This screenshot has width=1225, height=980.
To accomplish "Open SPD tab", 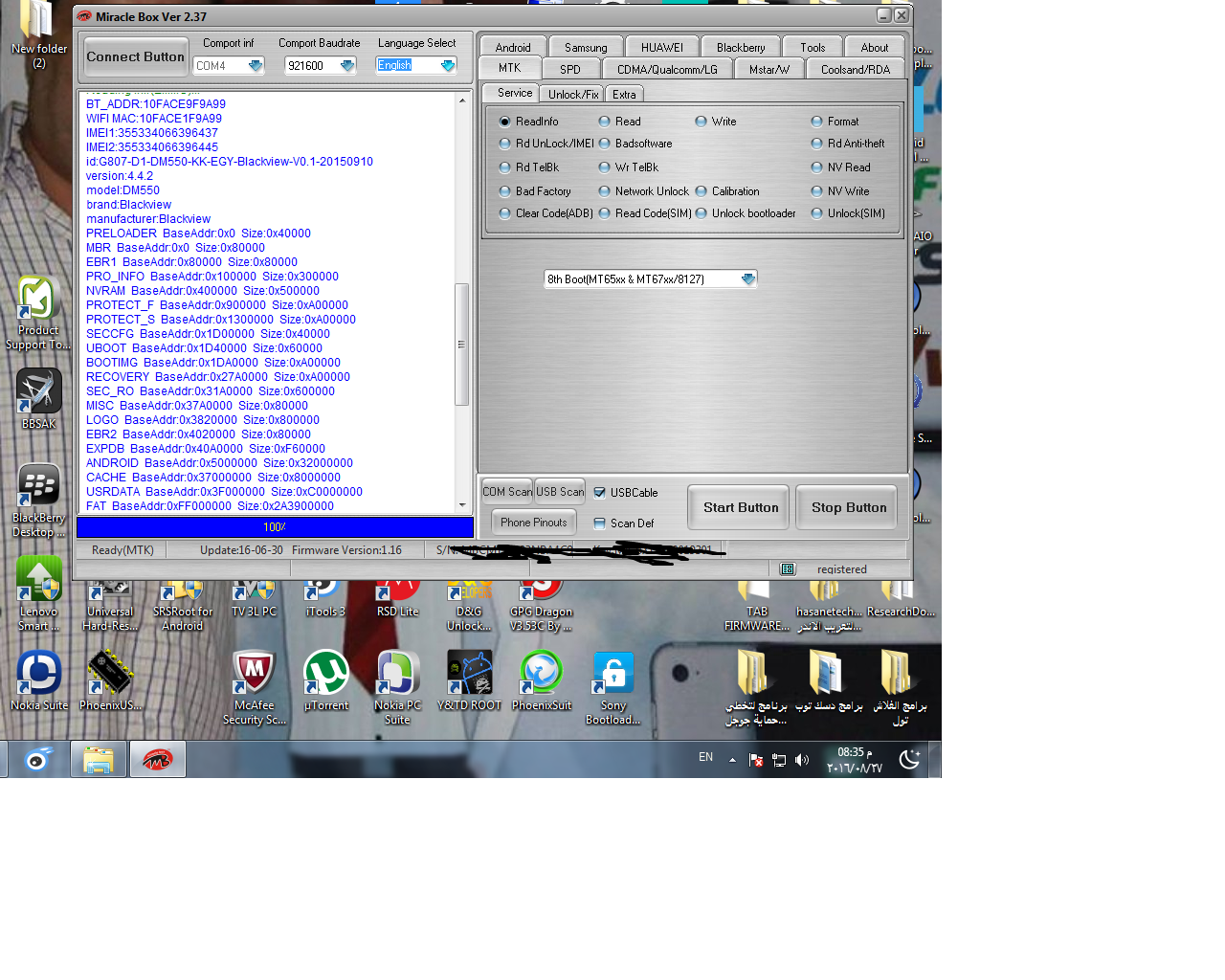I will coord(570,69).
